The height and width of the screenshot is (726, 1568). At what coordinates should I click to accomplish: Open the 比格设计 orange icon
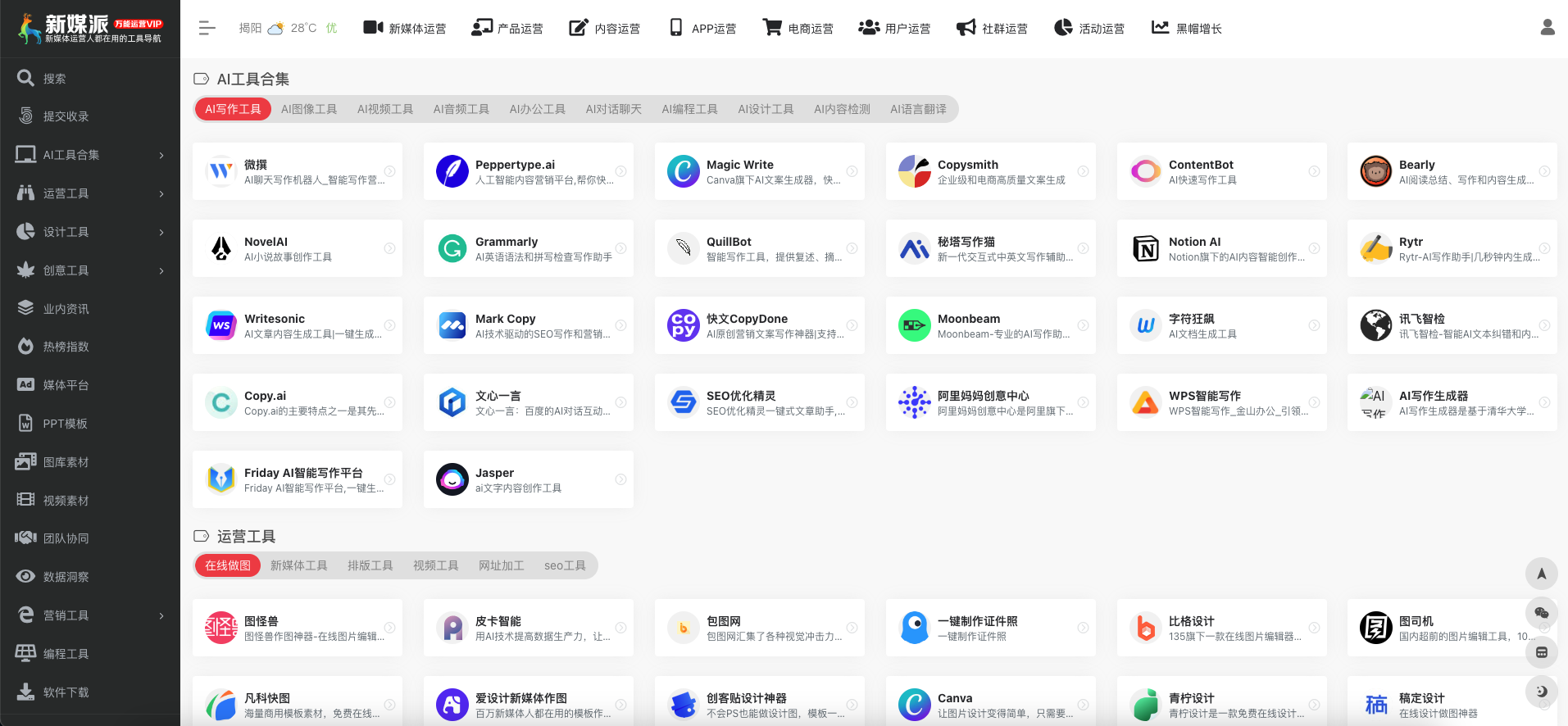pyautogui.click(x=1145, y=628)
